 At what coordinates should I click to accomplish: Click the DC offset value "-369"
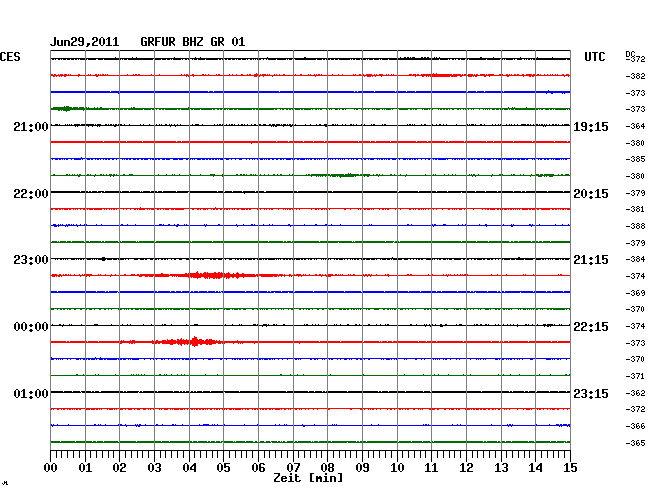(635, 293)
